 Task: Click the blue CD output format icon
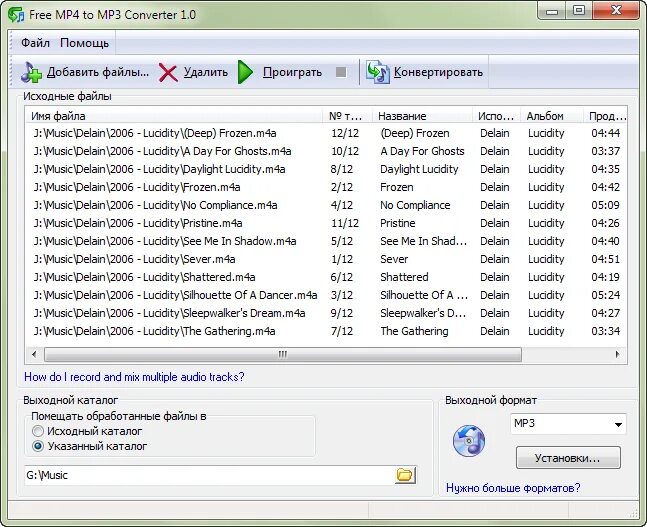[x=469, y=441]
